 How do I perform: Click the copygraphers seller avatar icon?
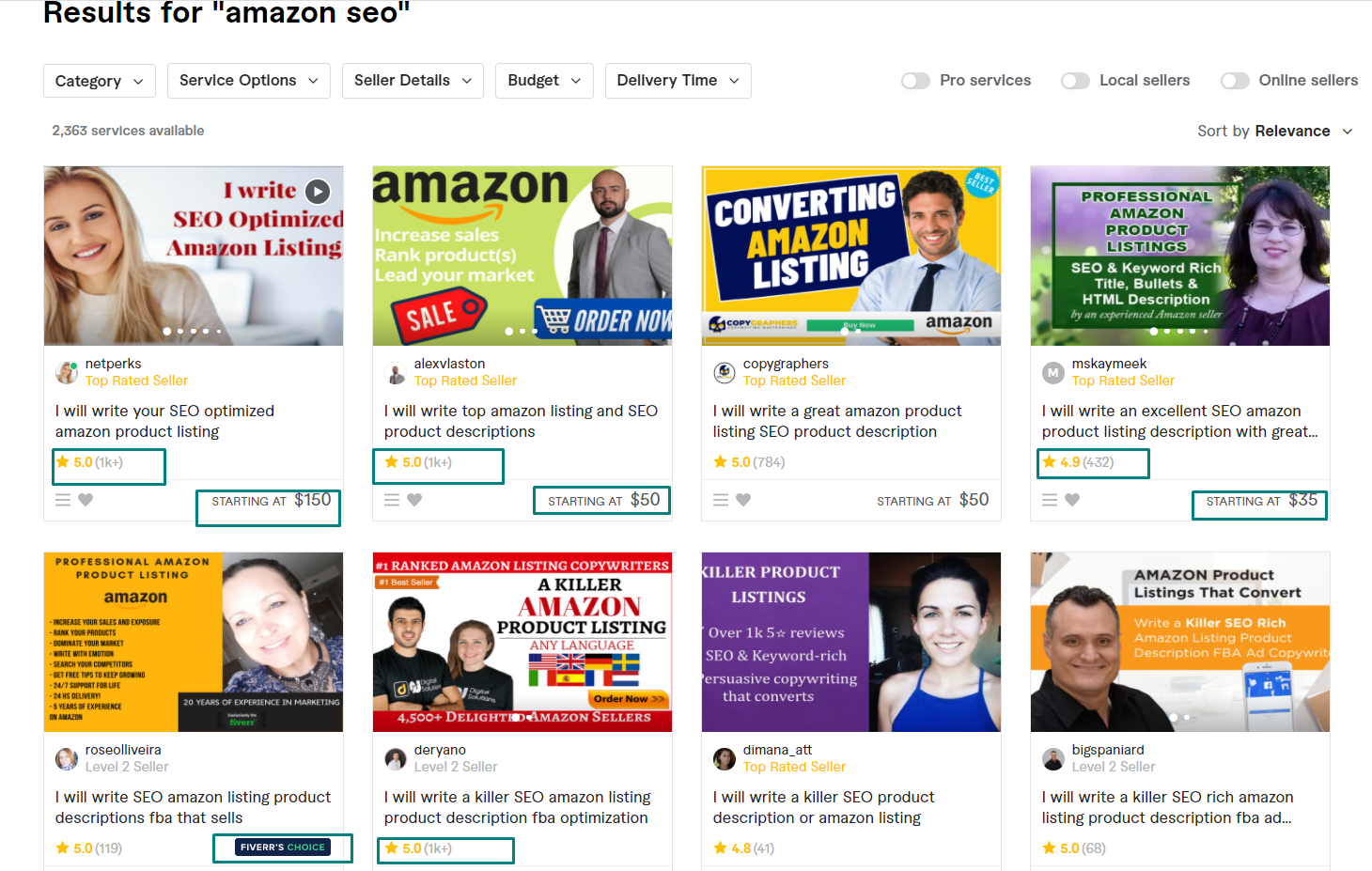tap(725, 372)
